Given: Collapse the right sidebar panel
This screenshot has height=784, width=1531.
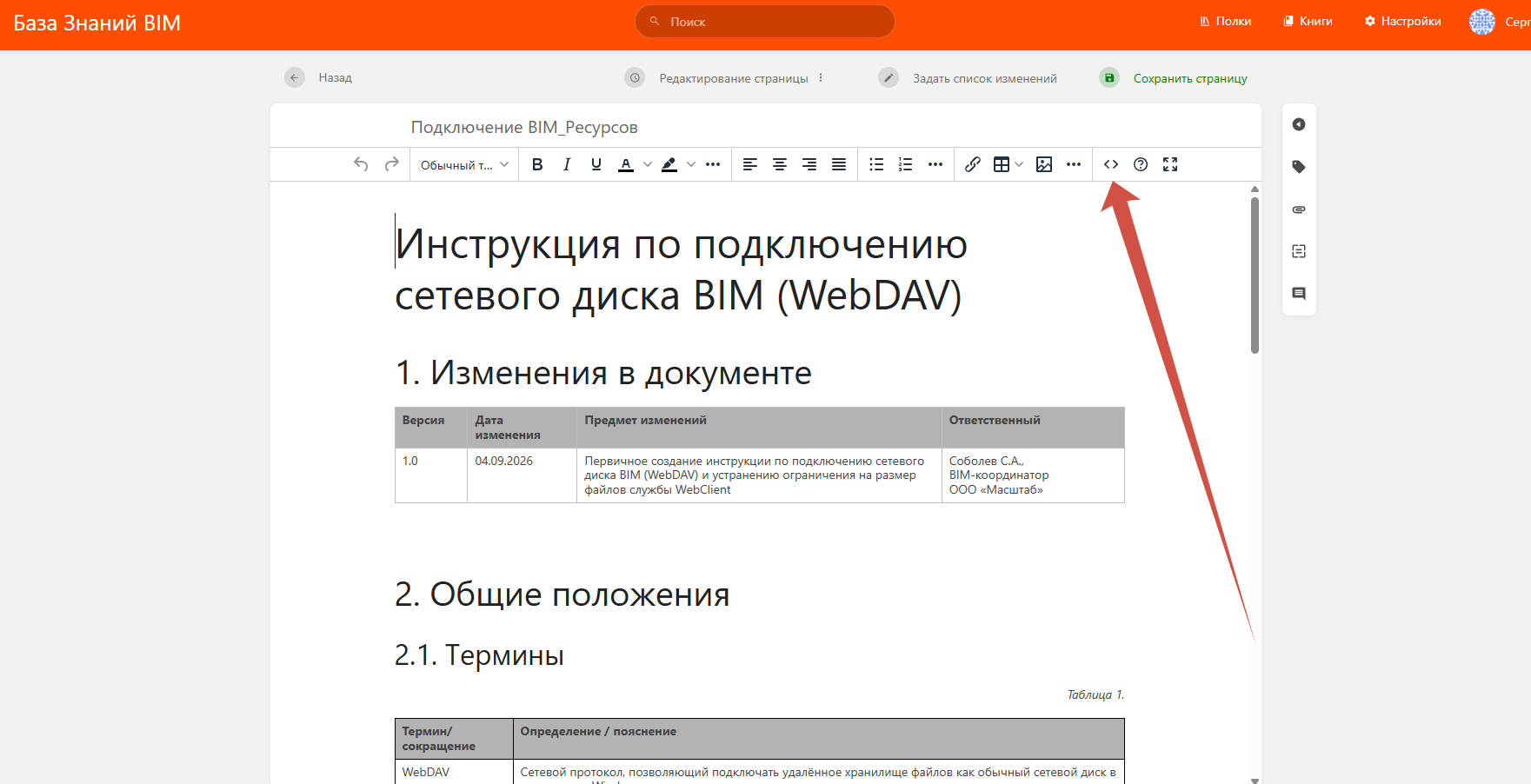Looking at the screenshot, I should pyautogui.click(x=1299, y=124).
